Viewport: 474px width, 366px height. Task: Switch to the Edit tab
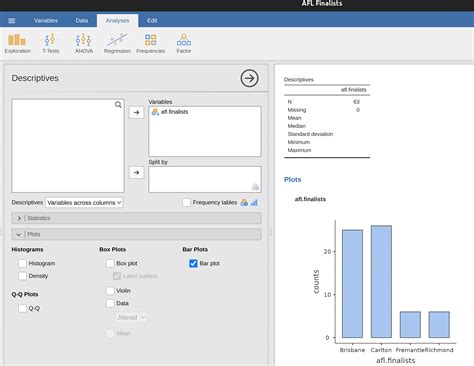pyautogui.click(x=152, y=21)
